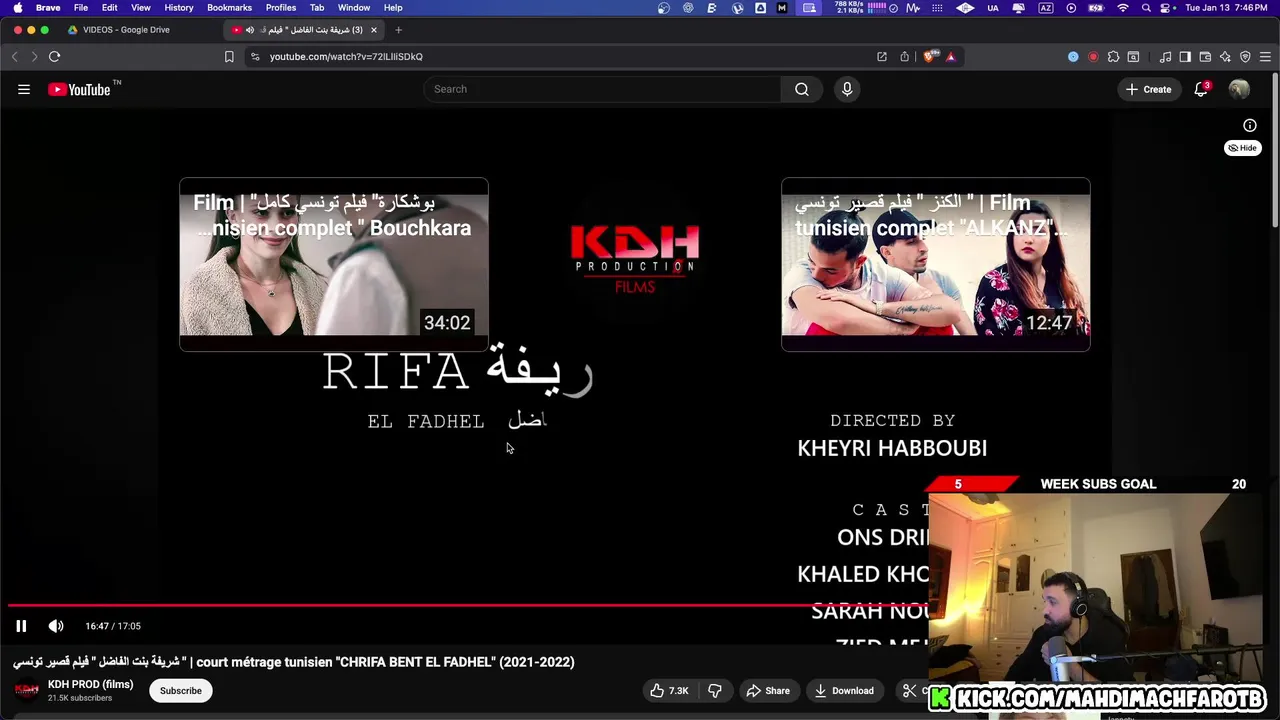Mute the video volume
Viewport: 1280px width, 720px height.
(x=56, y=626)
